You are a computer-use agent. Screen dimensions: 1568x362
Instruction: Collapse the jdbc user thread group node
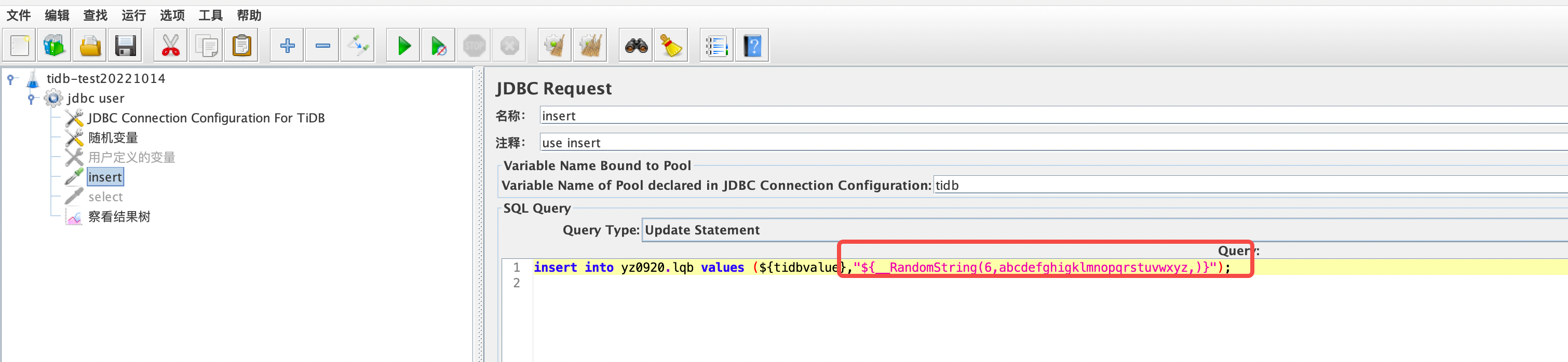[x=31, y=98]
